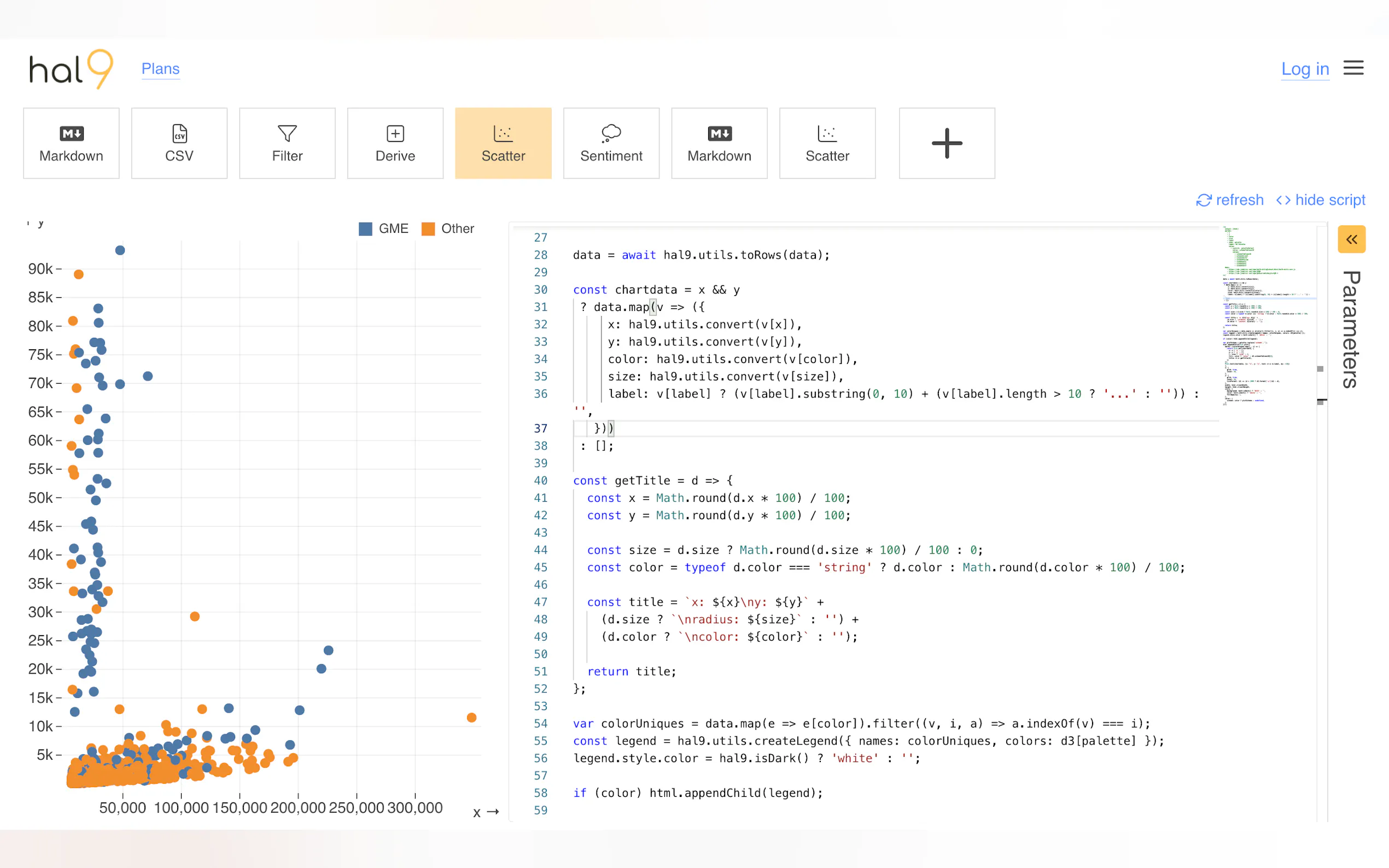
Task: Open the last Scatter step
Action: pyautogui.click(x=827, y=143)
